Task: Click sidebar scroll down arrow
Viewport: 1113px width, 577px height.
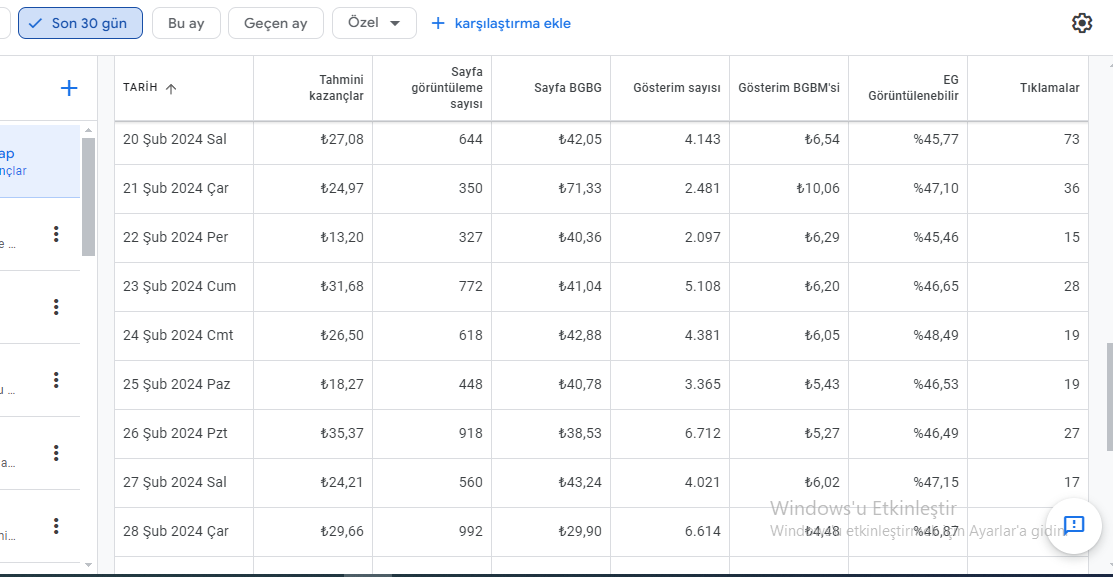Action: 88,565
